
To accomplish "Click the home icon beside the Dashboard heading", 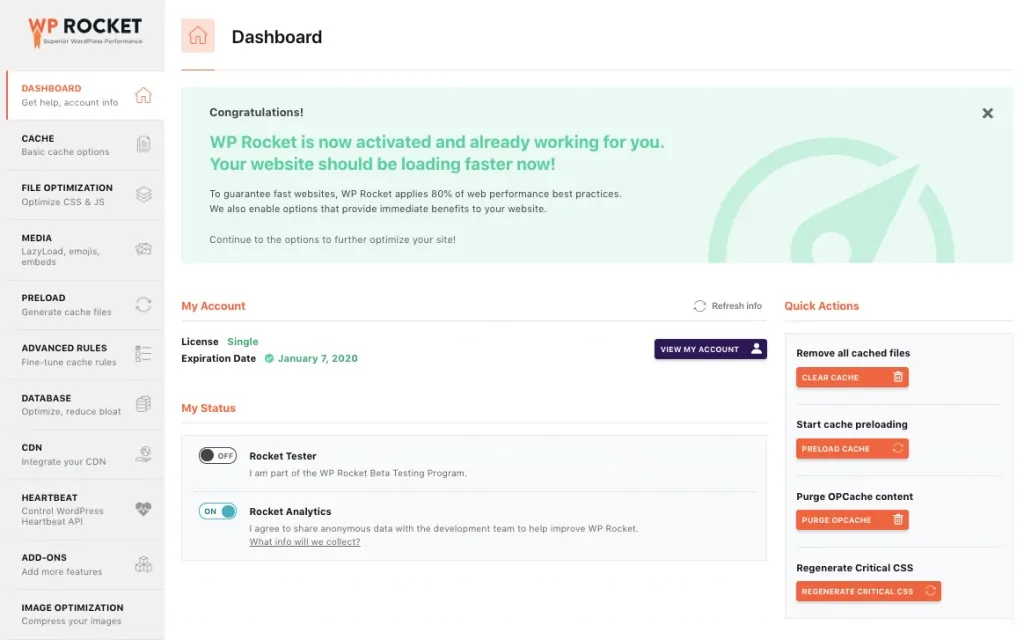I will (197, 36).
